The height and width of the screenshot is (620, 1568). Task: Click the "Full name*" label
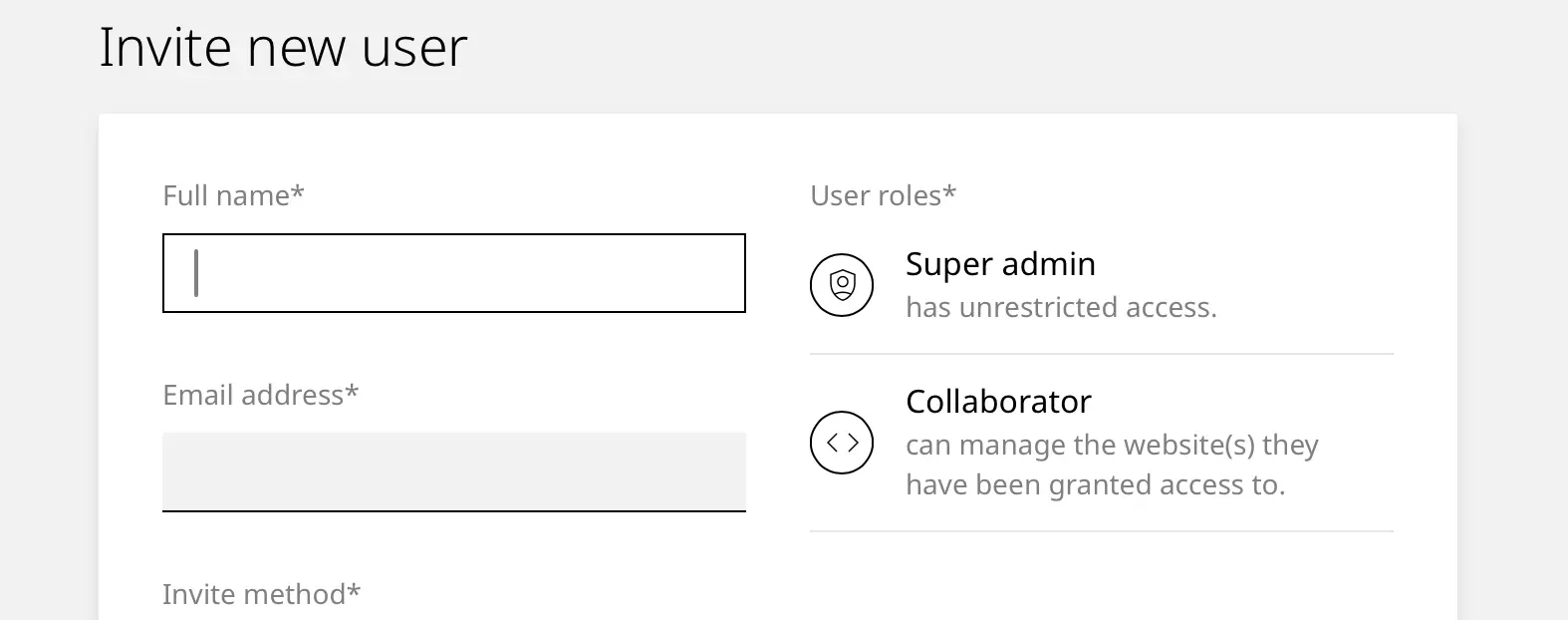233,195
